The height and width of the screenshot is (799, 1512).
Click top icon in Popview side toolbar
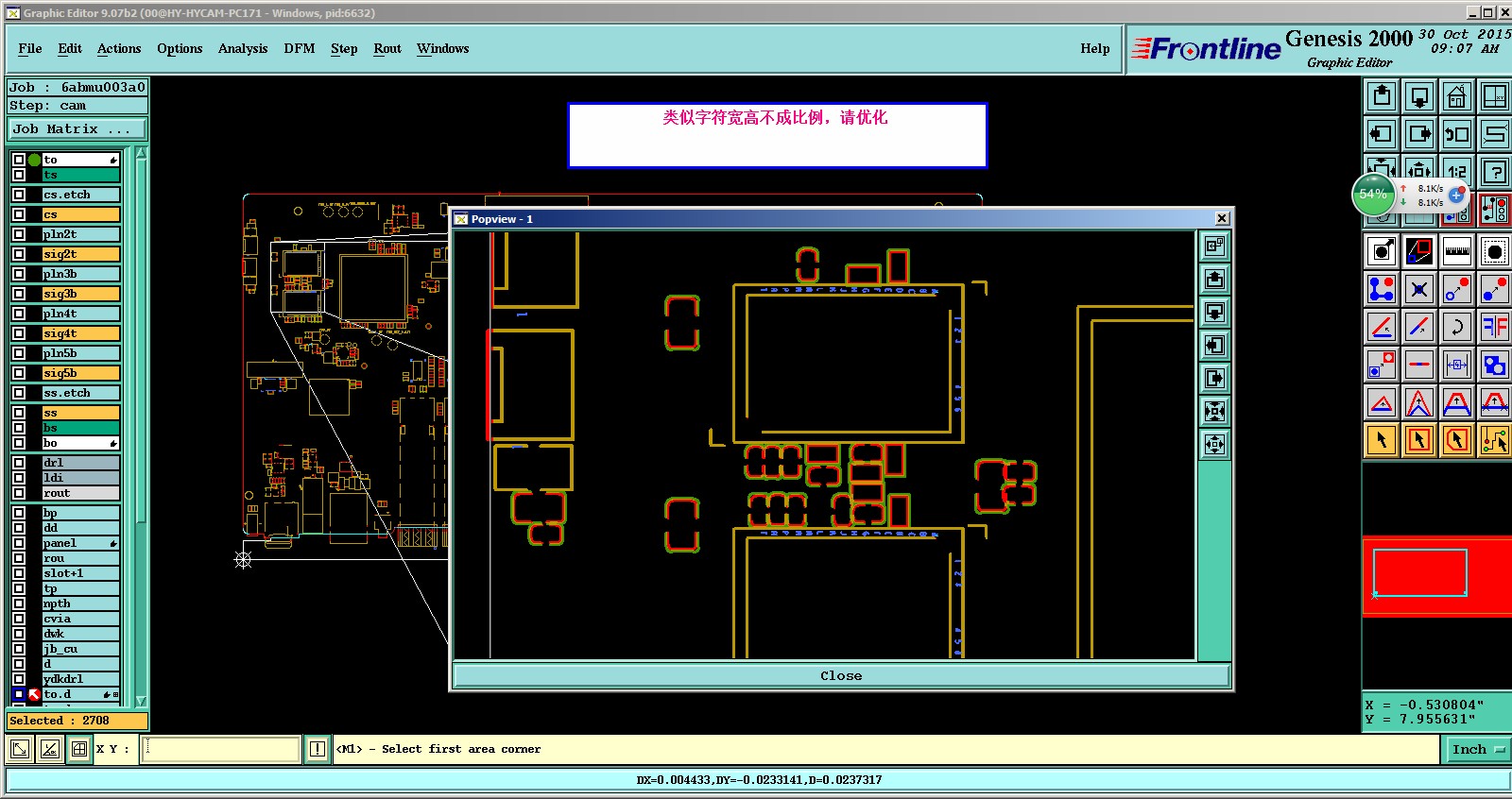(x=1214, y=246)
